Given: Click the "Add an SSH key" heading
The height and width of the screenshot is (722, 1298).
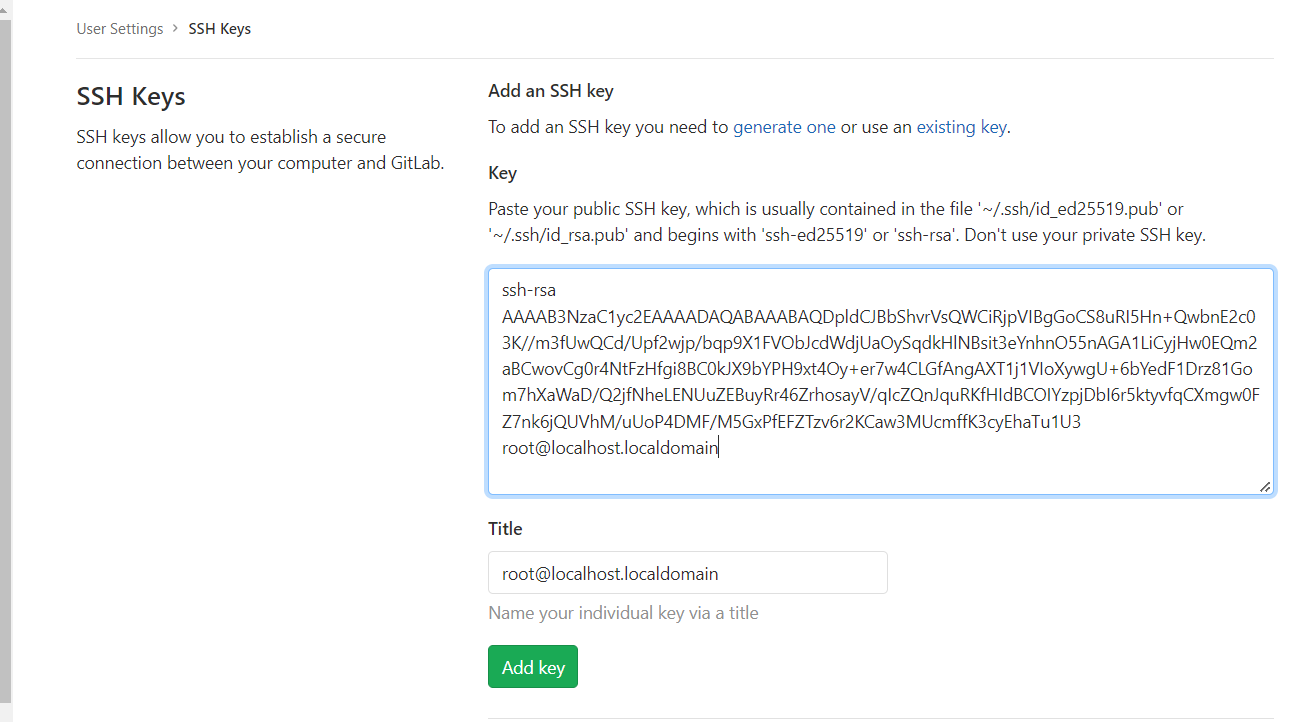Looking at the screenshot, I should point(550,91).
